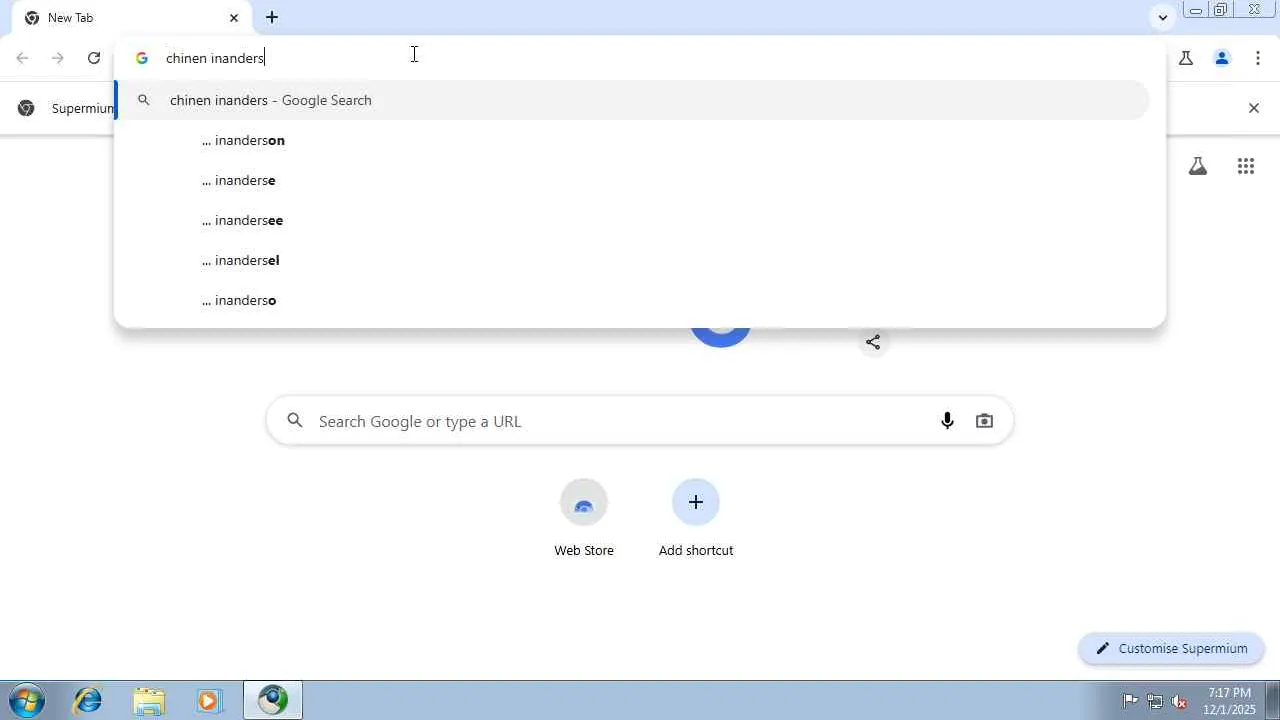Click the 'New Tab' tab title
The image size is (1280, 720).
click(x=70, y=18)
